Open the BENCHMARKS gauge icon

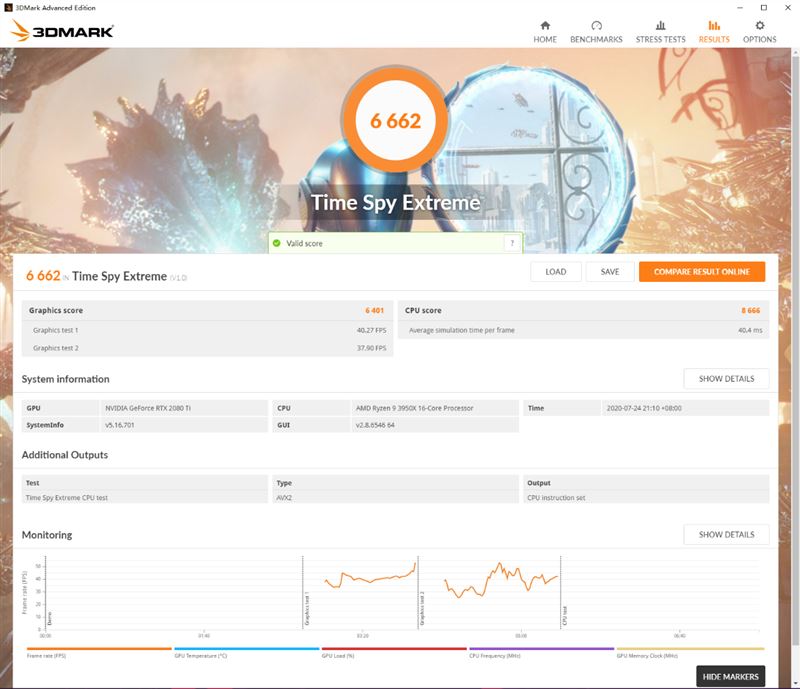(x=596, y=26)
